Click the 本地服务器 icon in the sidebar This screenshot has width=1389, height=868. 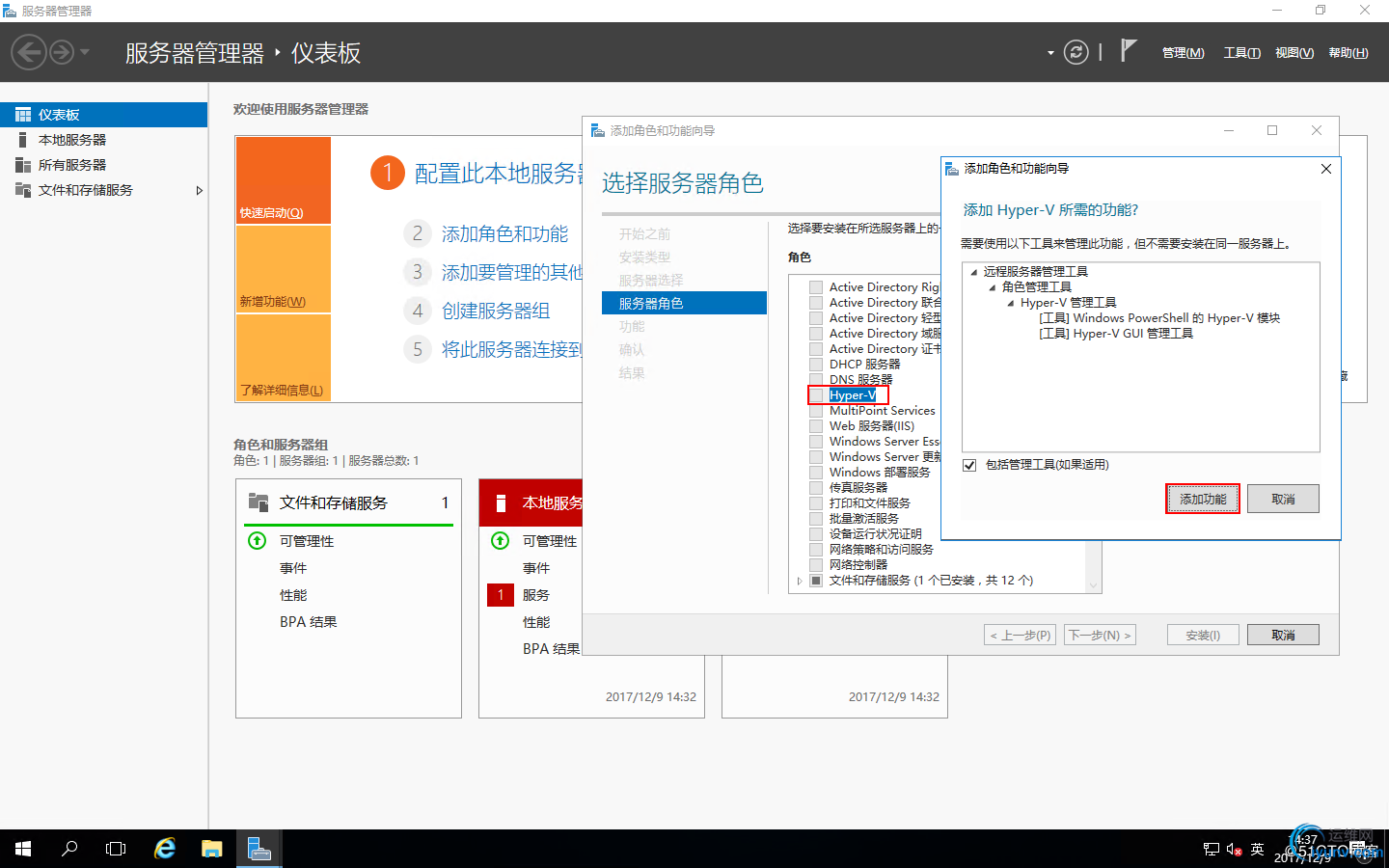pos(23,140)
